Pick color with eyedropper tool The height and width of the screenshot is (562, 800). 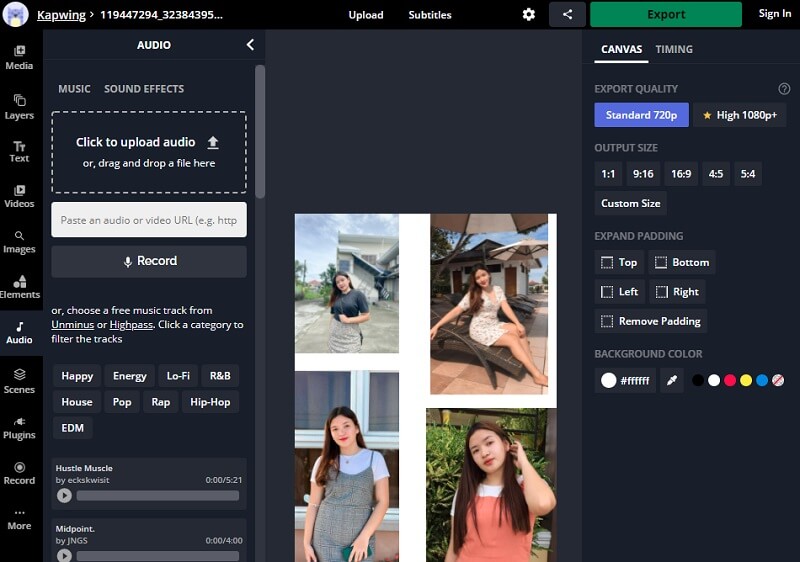pos(672,381)
